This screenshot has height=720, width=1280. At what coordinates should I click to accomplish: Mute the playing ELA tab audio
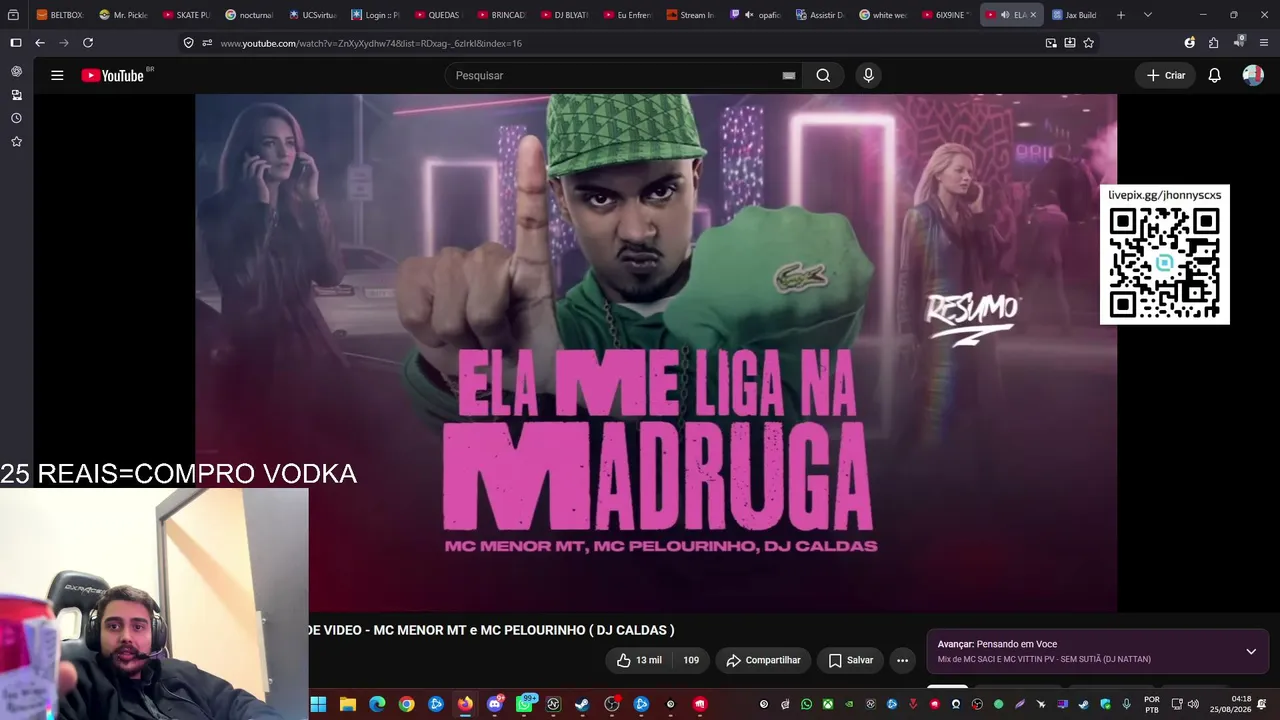point(1005,15)
